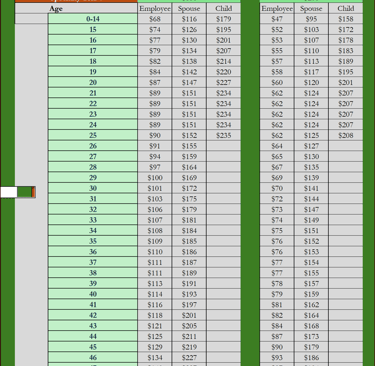The width and height of the screenshot is (375, 366).
Task: Click the age 30 label cell
Action: point(93,188)
